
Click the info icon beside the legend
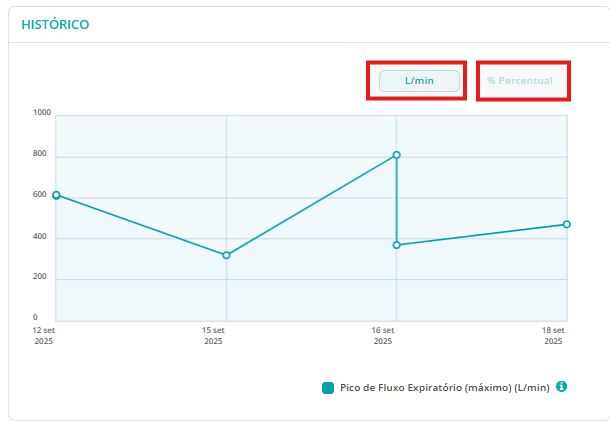click(561, 387)
